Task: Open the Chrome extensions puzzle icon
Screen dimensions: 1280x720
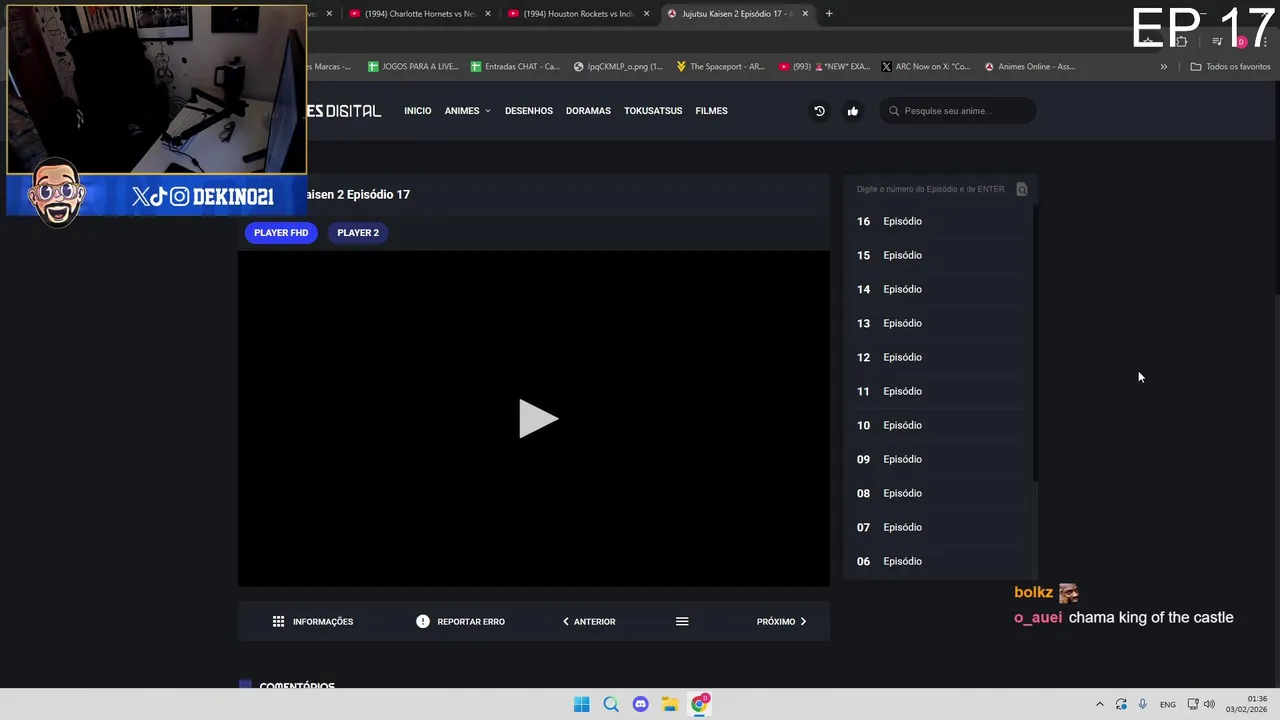Action: coord(1182,41)
